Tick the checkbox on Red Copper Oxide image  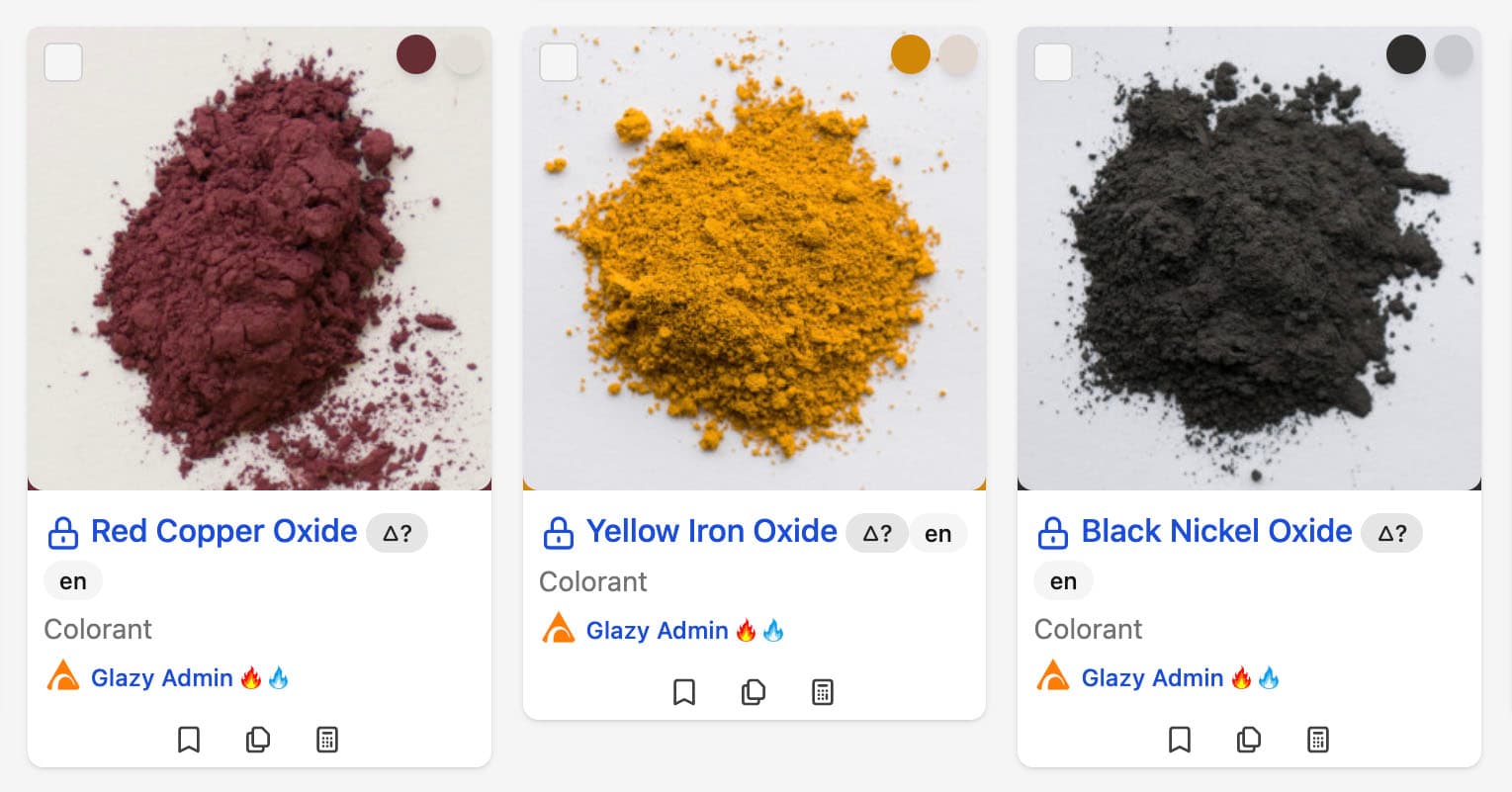(62, 62)
